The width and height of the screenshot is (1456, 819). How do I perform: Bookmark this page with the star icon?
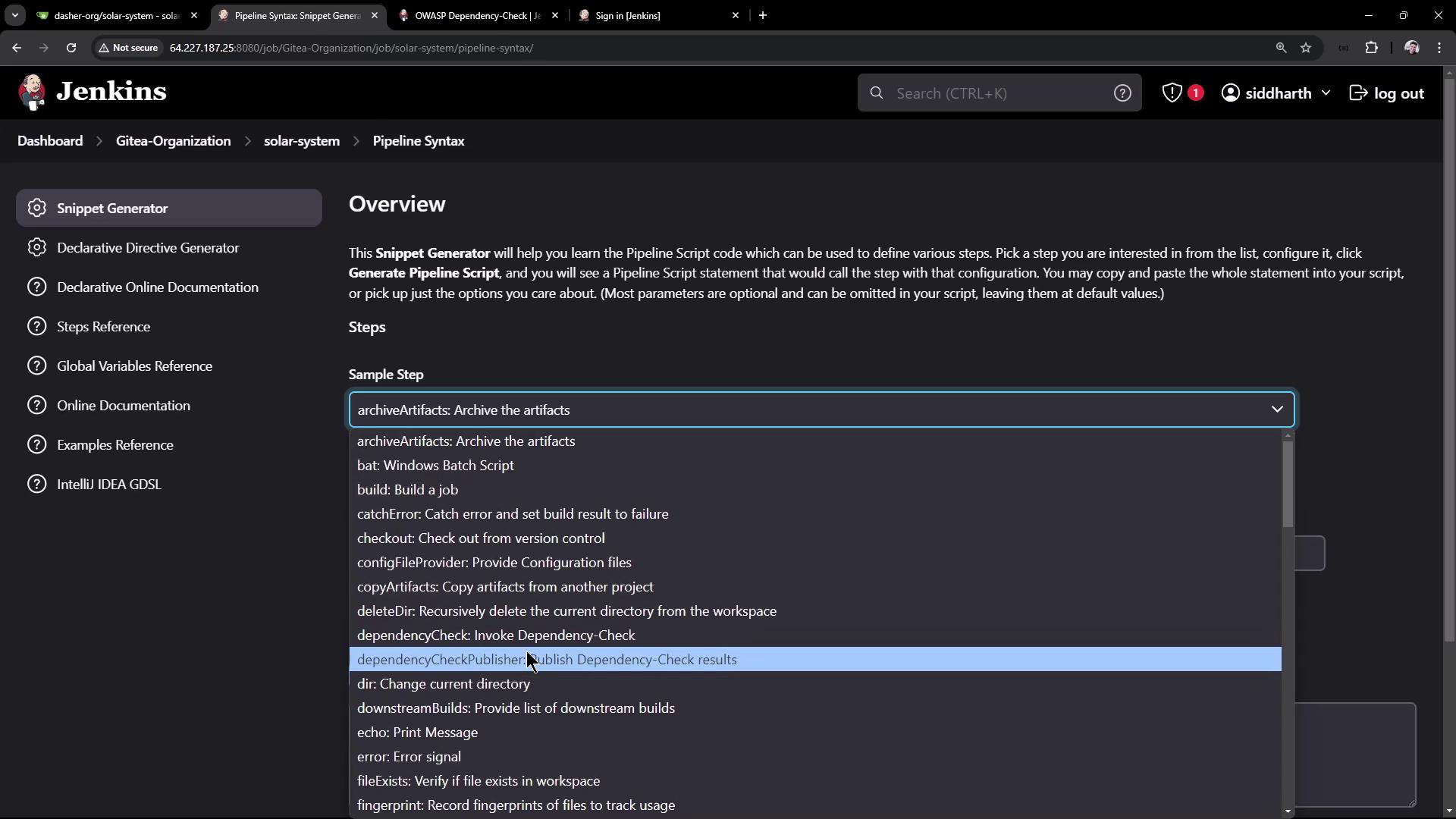point(1306,48)
